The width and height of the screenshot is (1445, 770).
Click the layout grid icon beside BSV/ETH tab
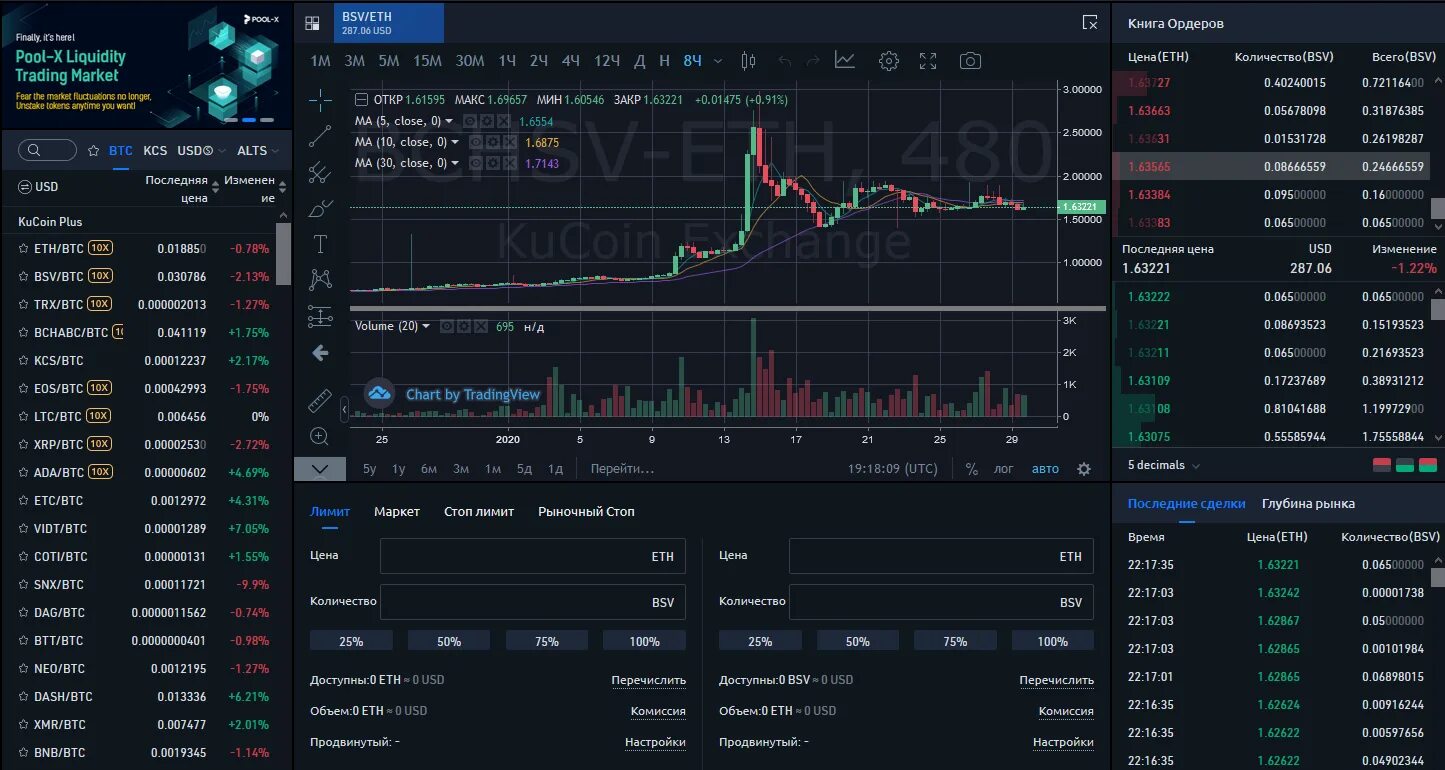(312, 23)
